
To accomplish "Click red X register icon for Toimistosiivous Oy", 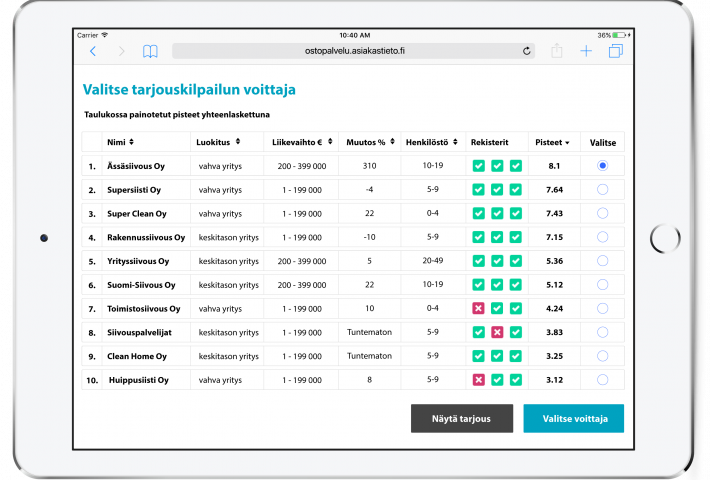I will click(x=479, y=309).
